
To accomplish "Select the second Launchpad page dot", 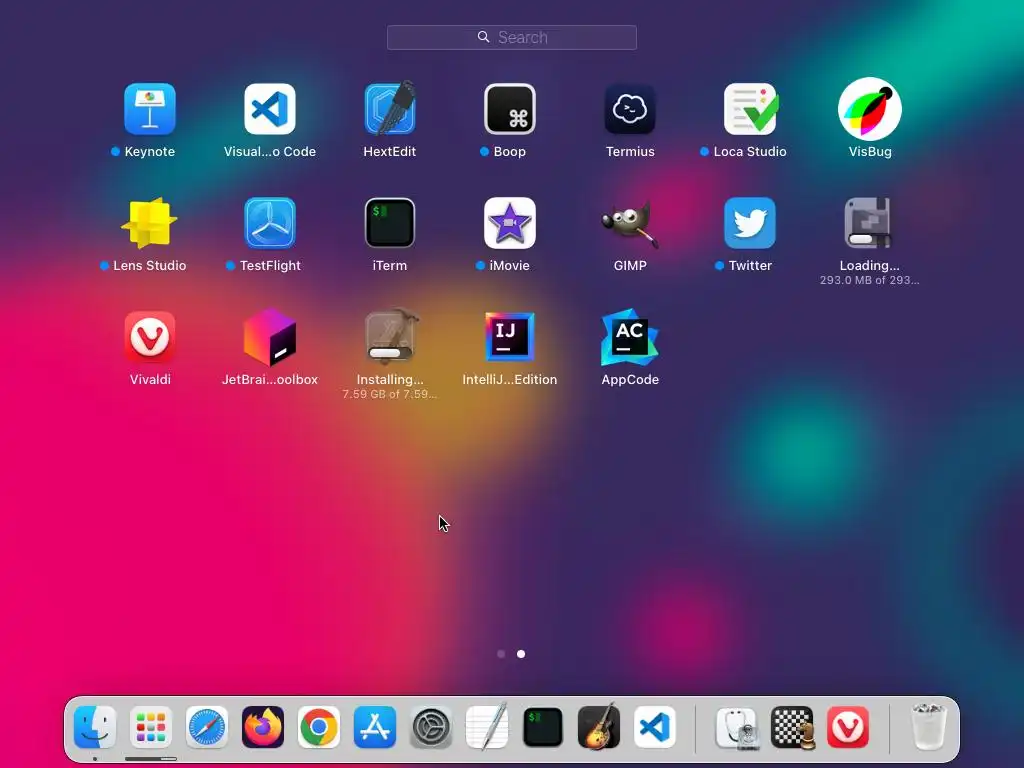I will (x=521, y=654).
